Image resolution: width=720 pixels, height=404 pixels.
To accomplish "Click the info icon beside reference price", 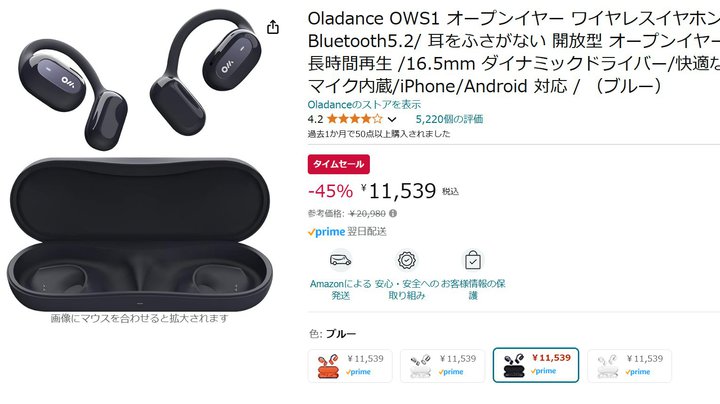I will pos(393,213).
